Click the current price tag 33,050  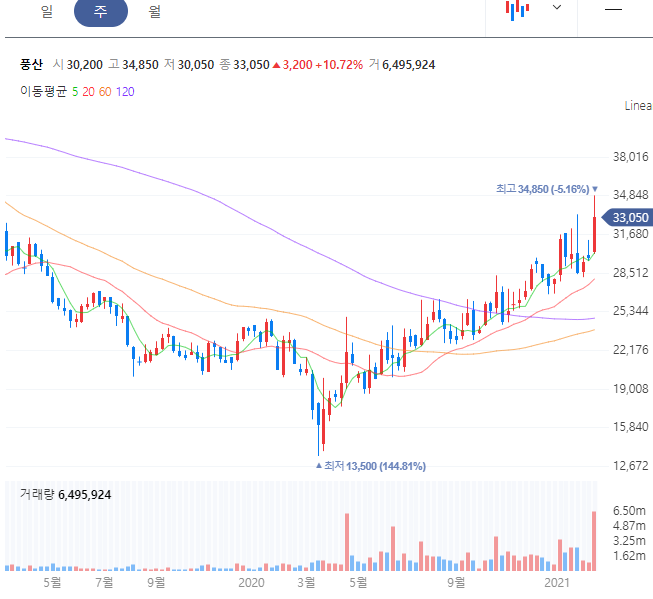(628, 217)
